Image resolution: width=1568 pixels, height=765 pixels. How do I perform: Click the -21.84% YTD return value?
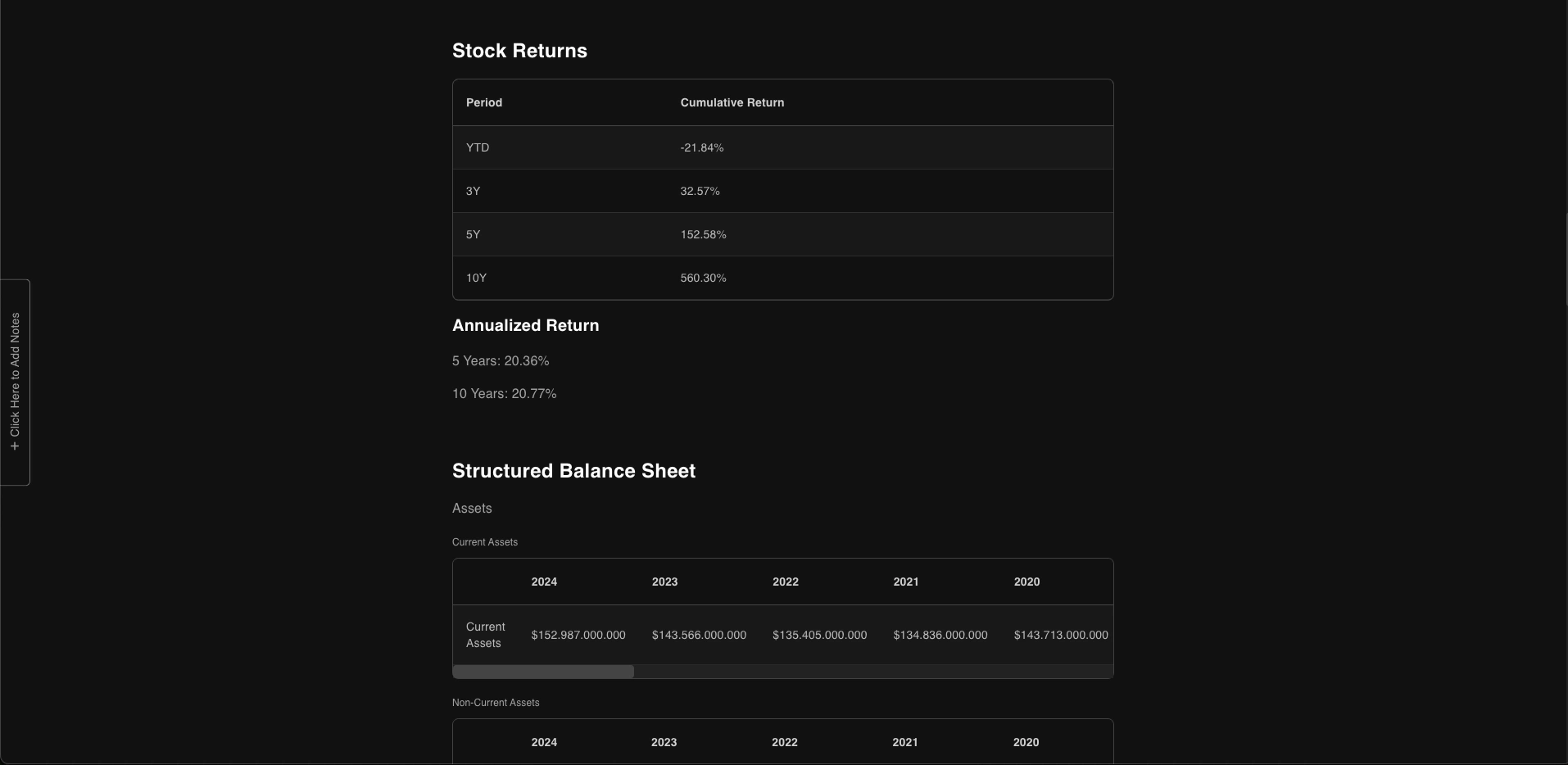point(702,147)
